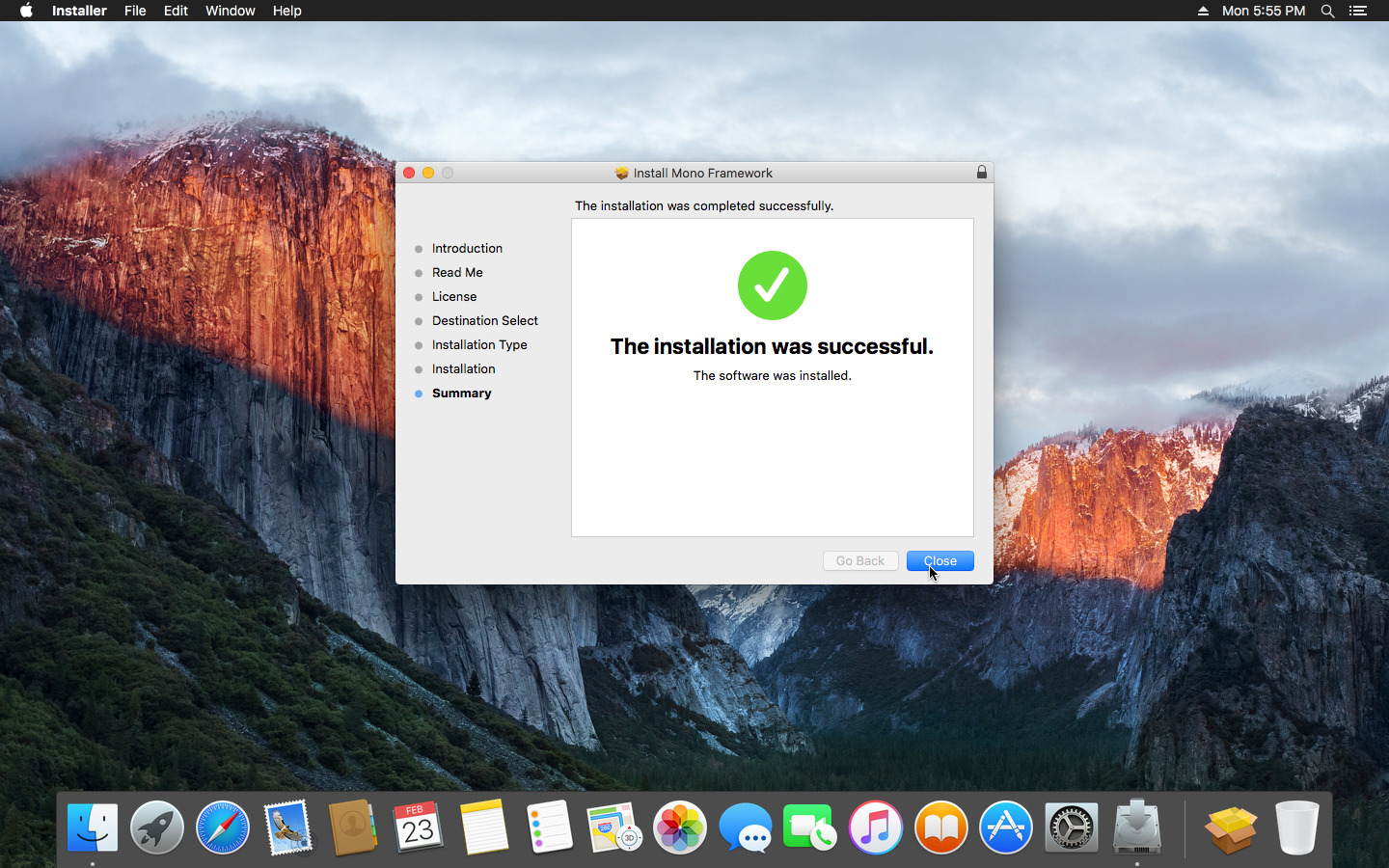The height and width of the screenshot is (868, 1389).
Task: Click the eject icon in menu bar
Action: tap(1203, 11)
